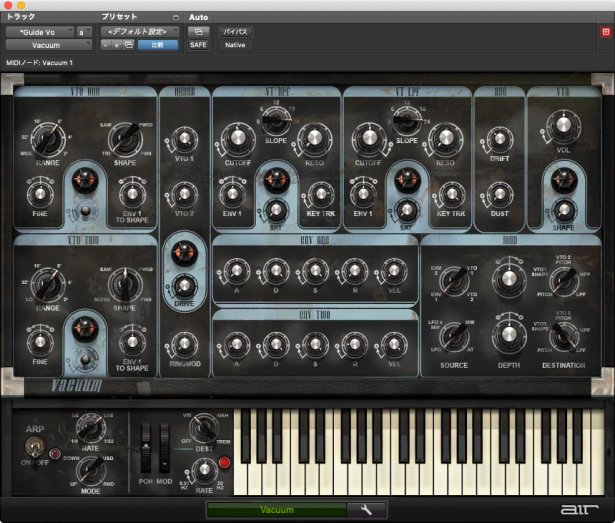Click the AIR logo
Viewport: 615px width, 523px height.
pos(579,509)
